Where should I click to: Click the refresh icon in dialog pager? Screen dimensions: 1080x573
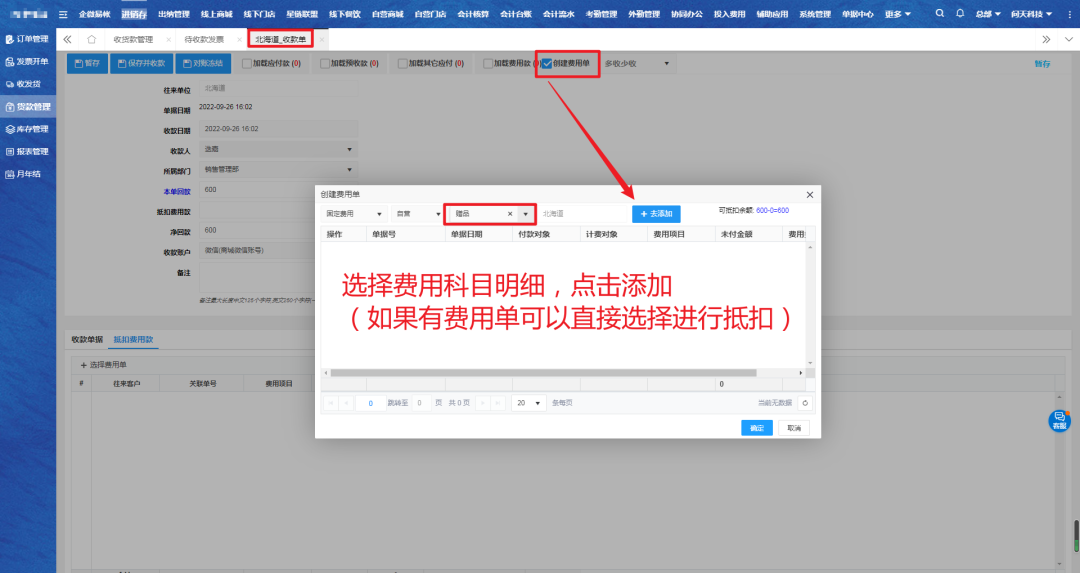pos(804,403)
